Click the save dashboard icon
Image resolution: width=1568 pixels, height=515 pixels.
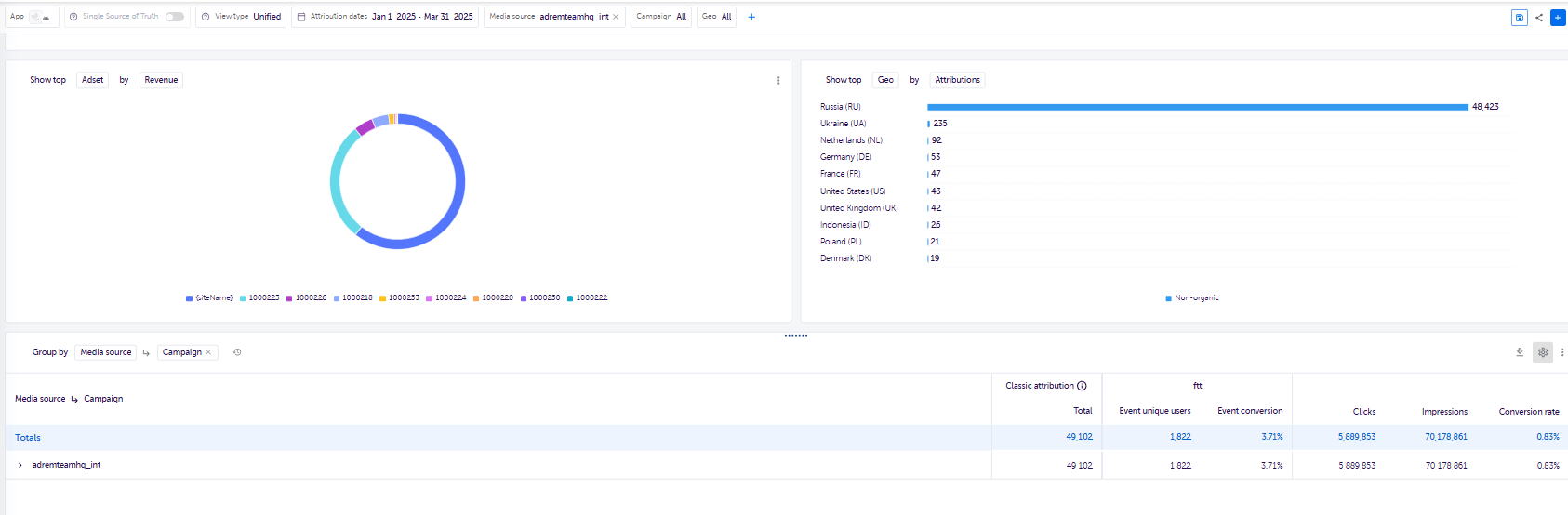point(1520,17)
